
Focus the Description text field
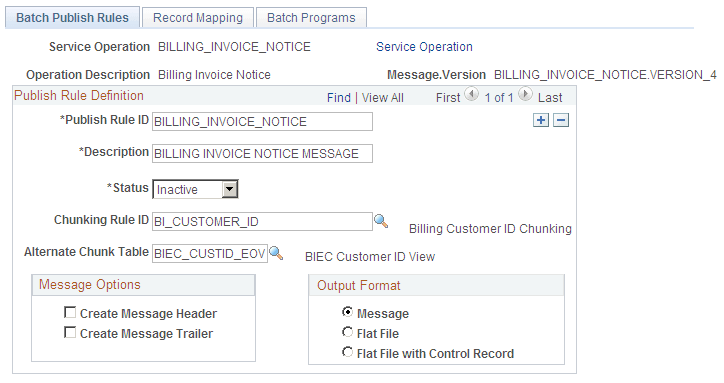[262, 153]
